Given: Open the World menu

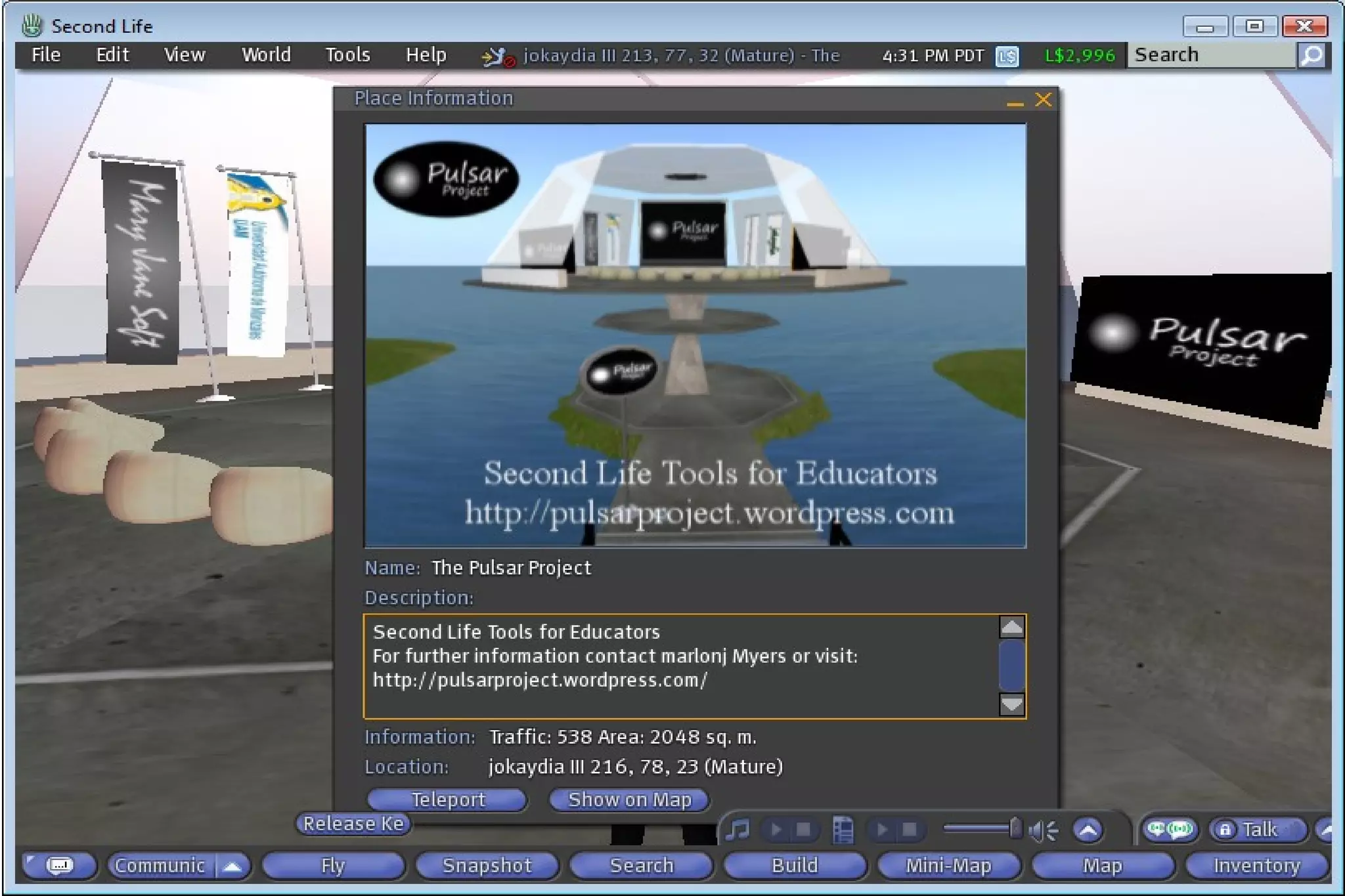Looking at the screenshot, I should 266,55.
